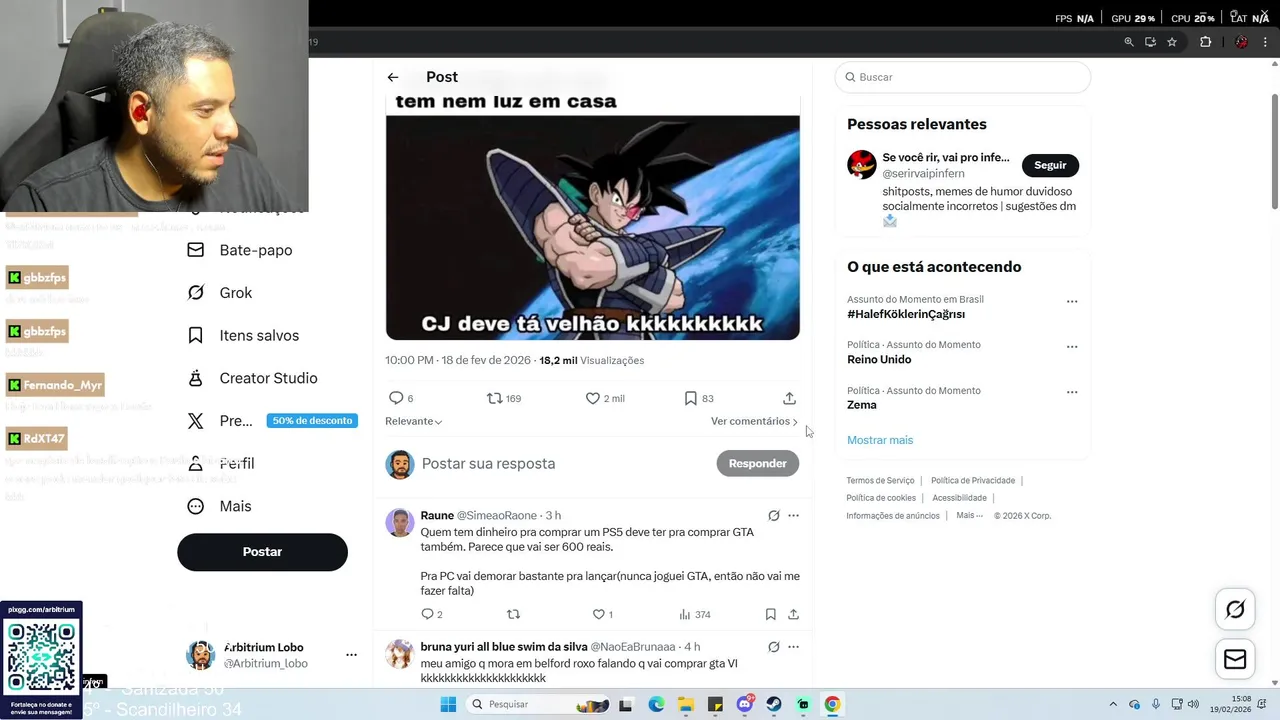Screen dimensions: 1280x720
Task: Open more options on Raune's reply
Action: (793, 516)
